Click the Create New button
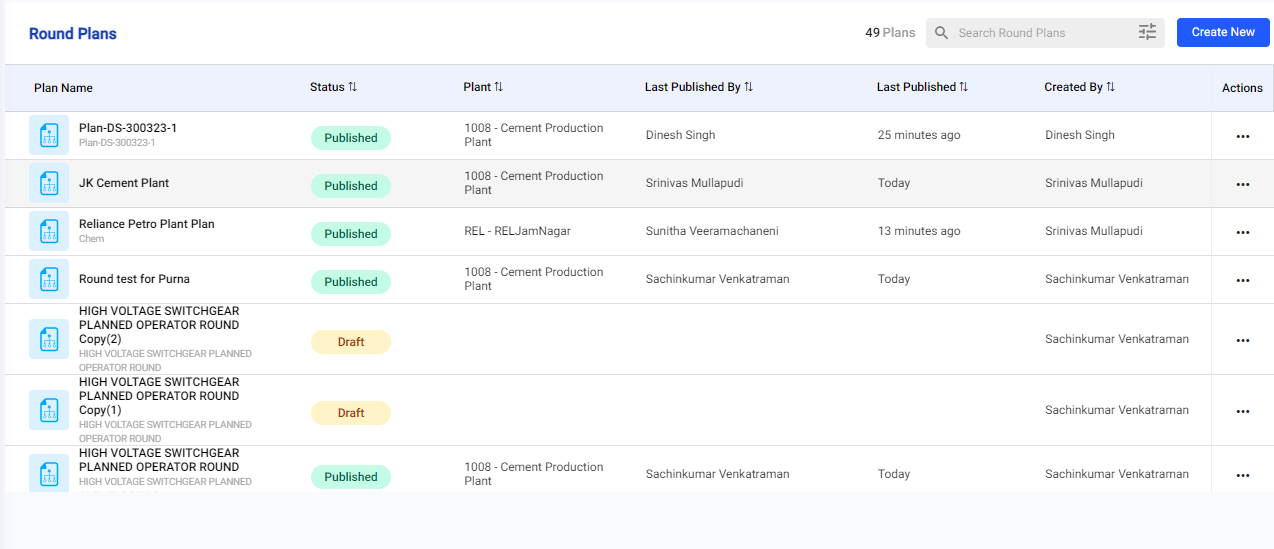 1222,32
